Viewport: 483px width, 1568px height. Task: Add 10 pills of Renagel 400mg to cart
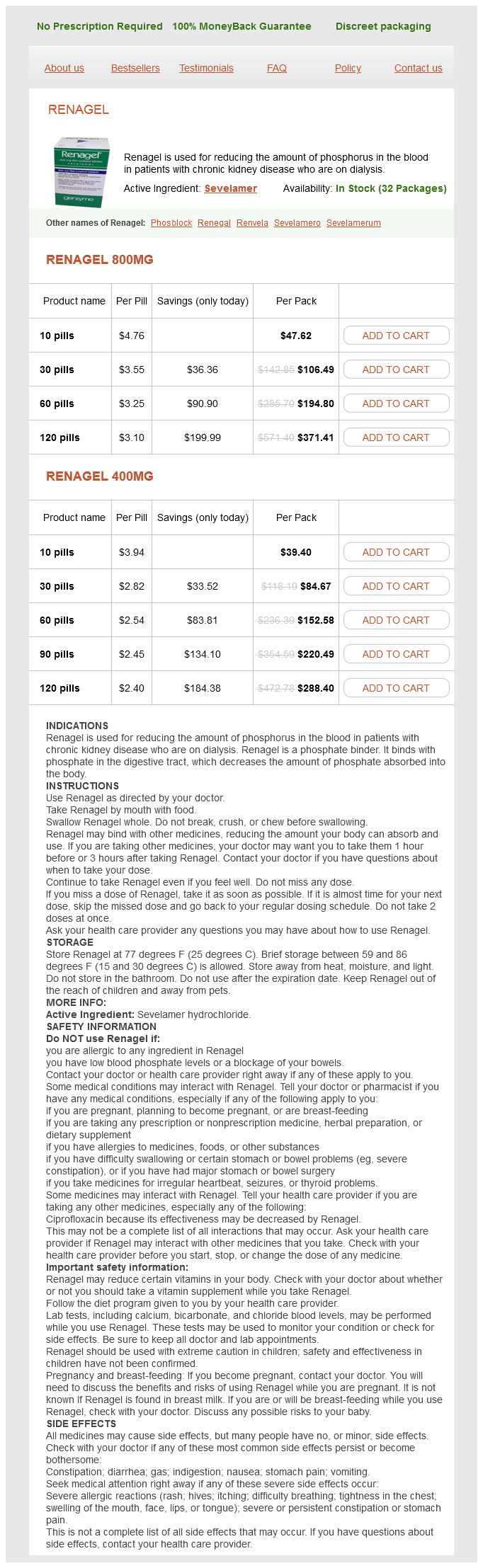pos(396,552)
